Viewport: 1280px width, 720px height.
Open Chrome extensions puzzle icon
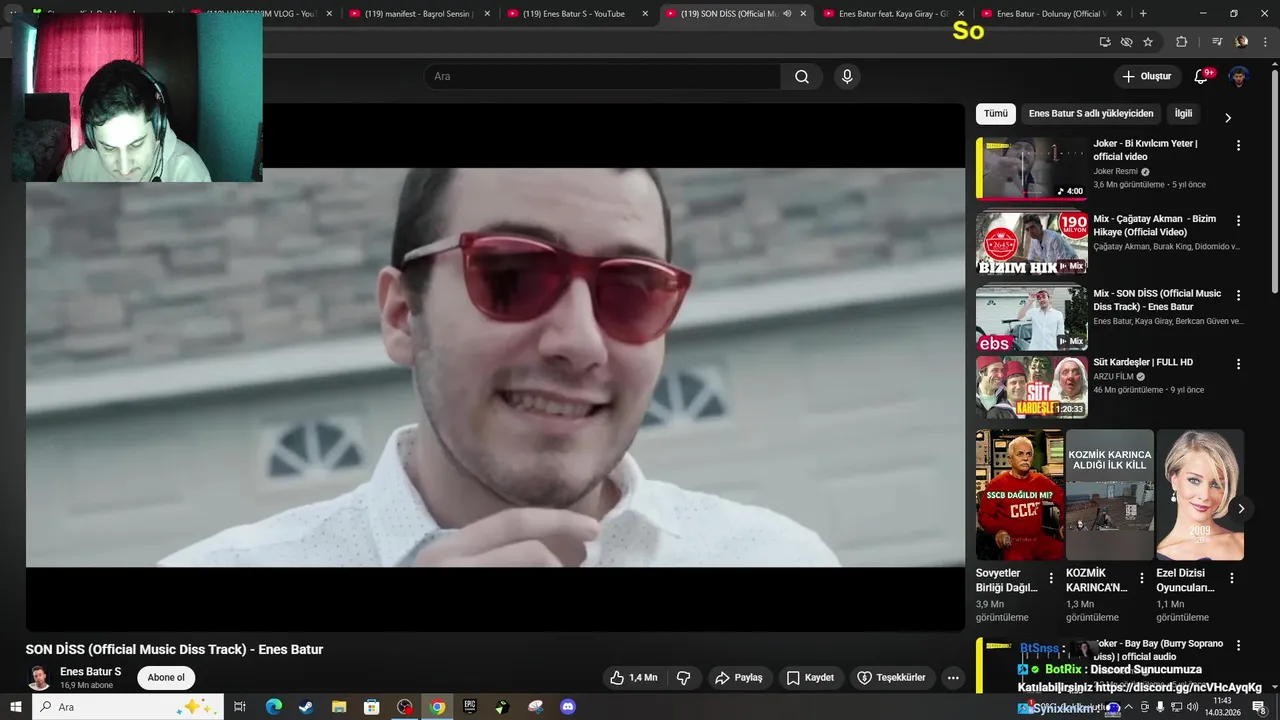point(1182,42)
